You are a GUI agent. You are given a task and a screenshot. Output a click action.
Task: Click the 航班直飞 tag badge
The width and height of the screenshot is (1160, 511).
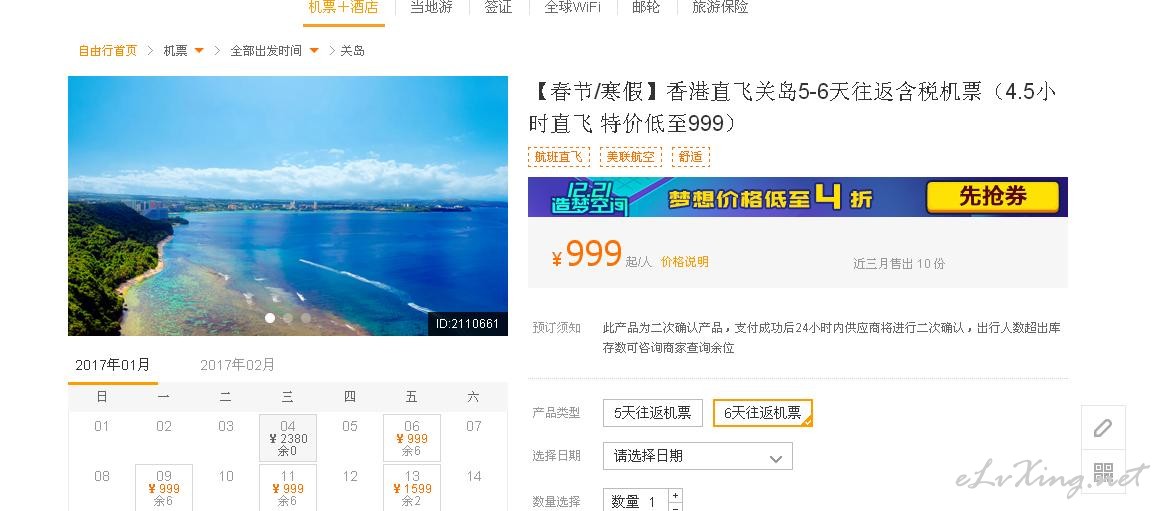click(559, 157)
